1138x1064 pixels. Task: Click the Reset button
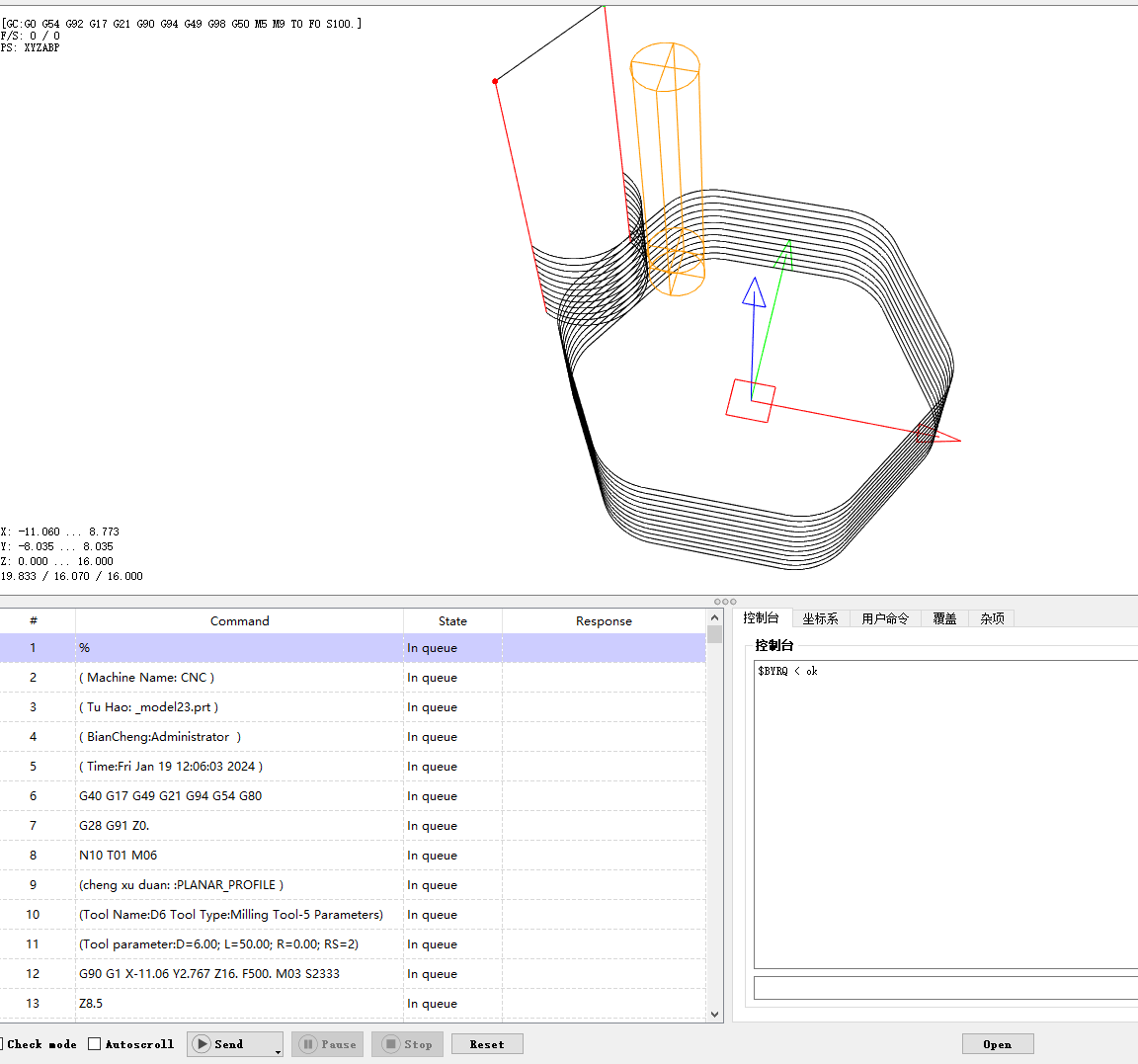click(487, 1044)
